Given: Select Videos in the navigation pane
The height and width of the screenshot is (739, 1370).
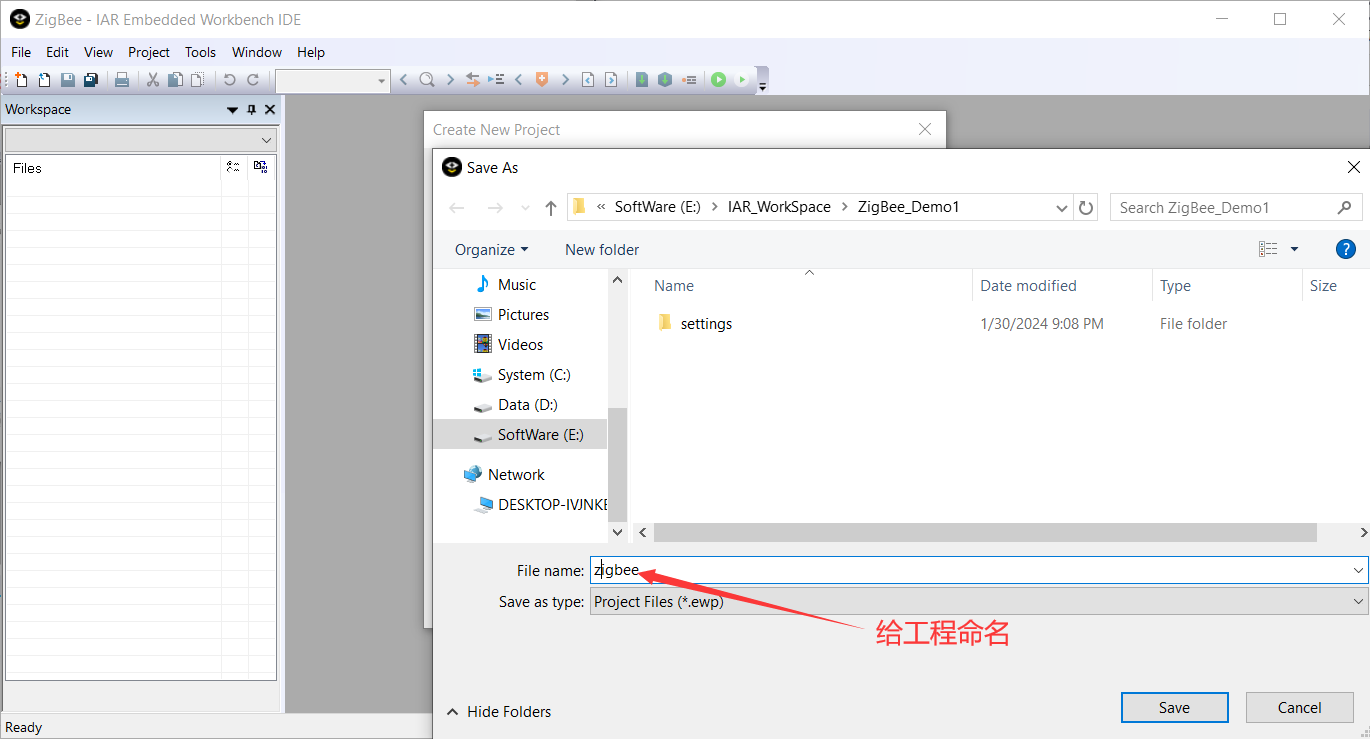Looking at the screenshot, I should point(519,344).
